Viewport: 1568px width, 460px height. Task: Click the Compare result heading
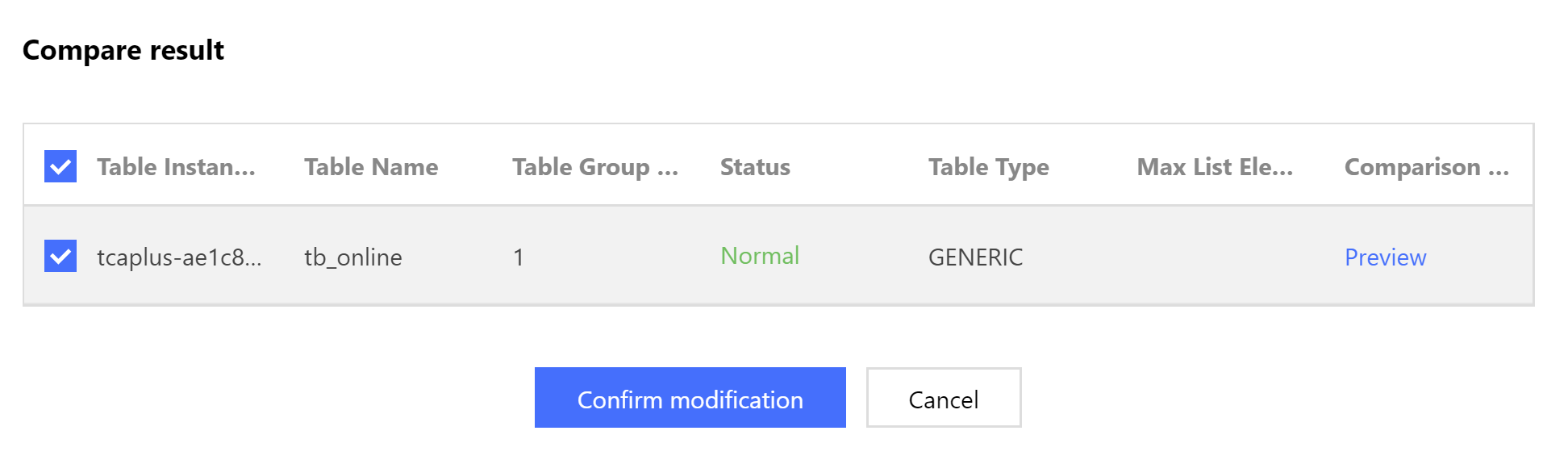tap(123, 50)
